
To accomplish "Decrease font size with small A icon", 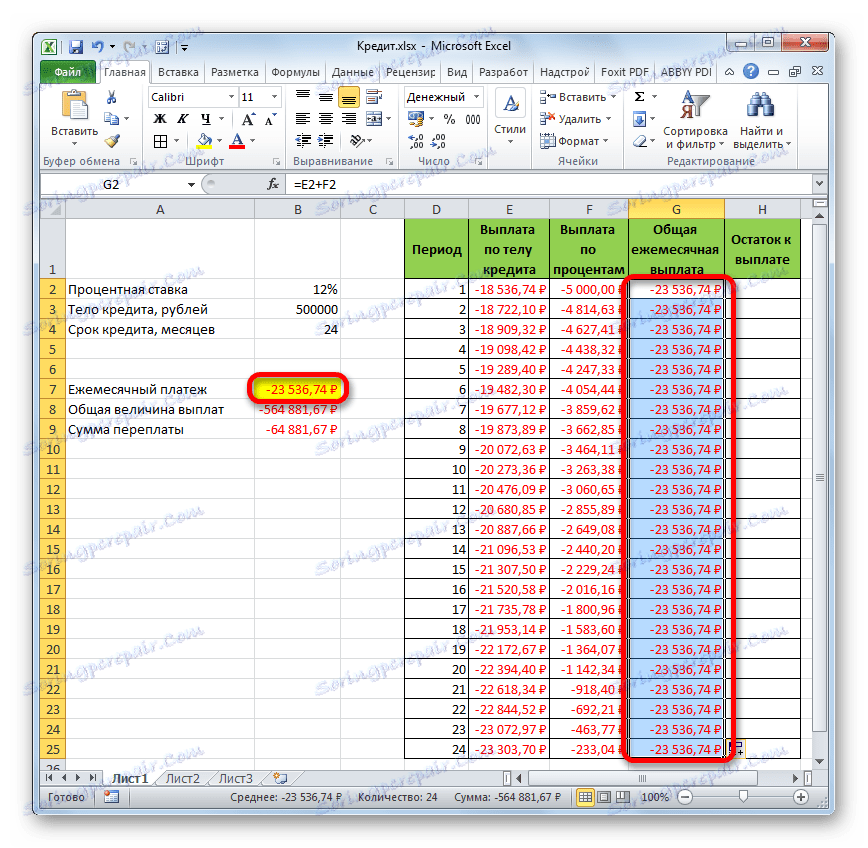I will click(270, 118).
